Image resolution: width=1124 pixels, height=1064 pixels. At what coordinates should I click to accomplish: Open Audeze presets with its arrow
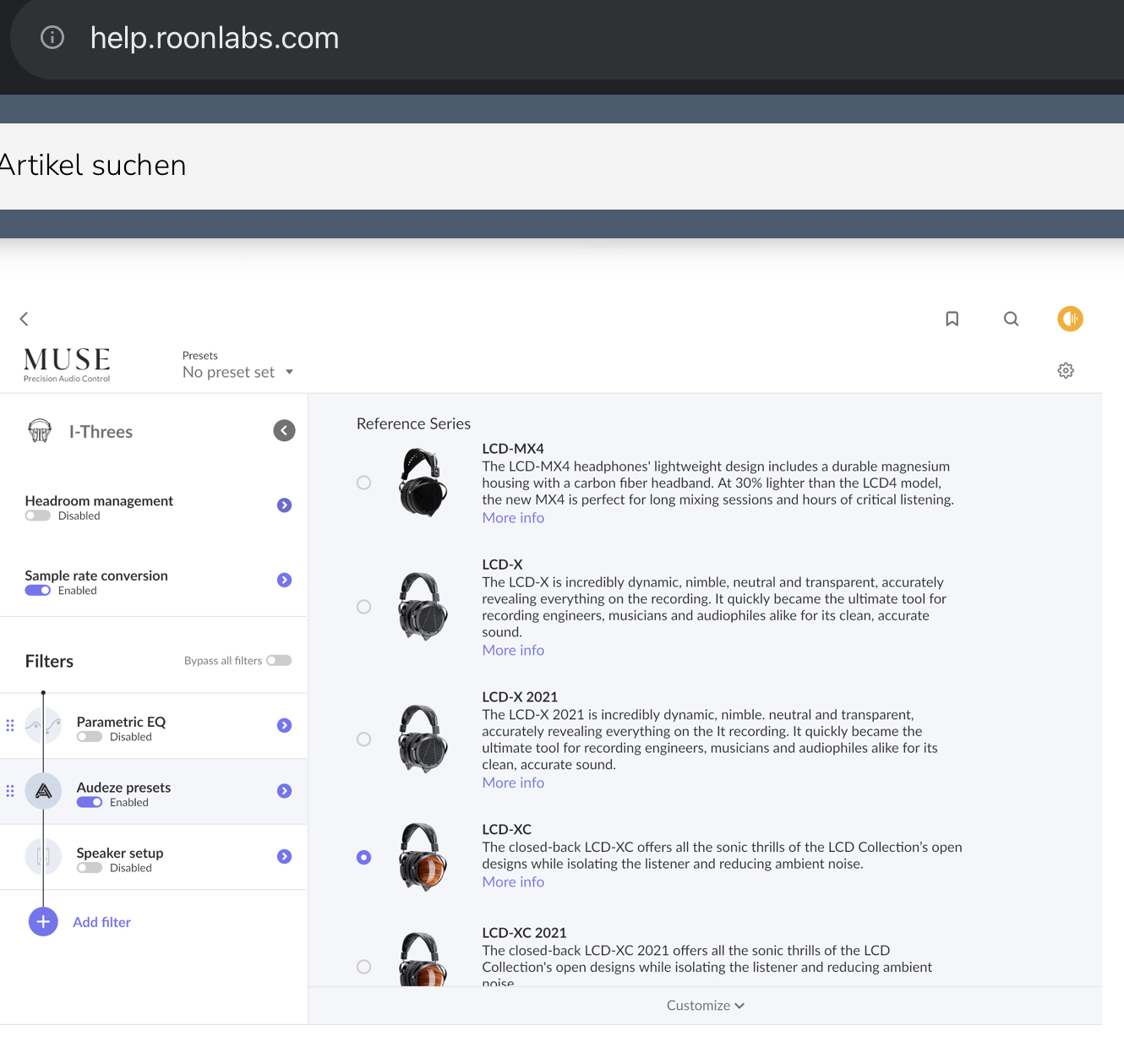[x=284, y=791]
